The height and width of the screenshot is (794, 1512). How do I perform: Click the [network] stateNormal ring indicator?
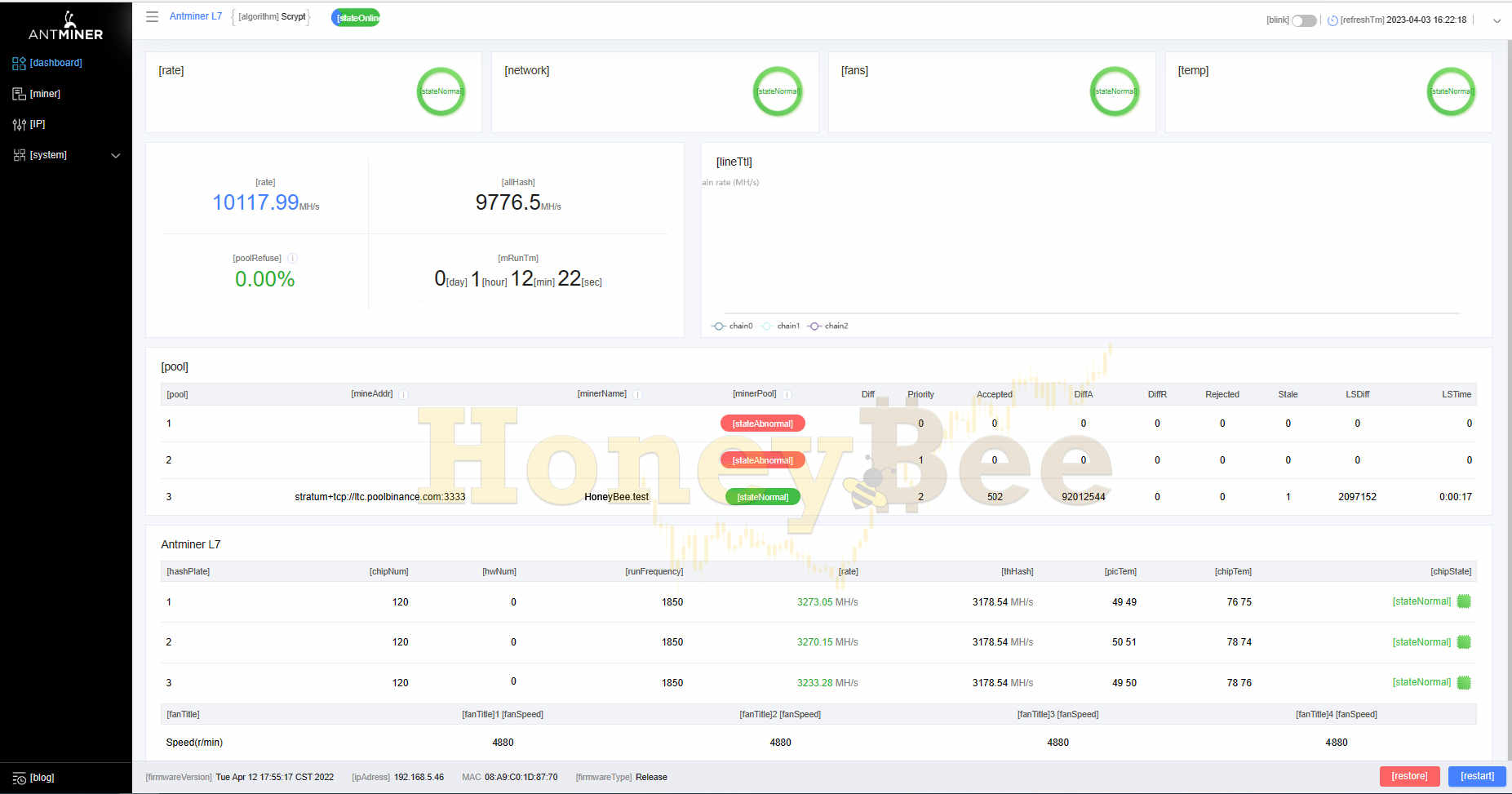click(778, 91)
